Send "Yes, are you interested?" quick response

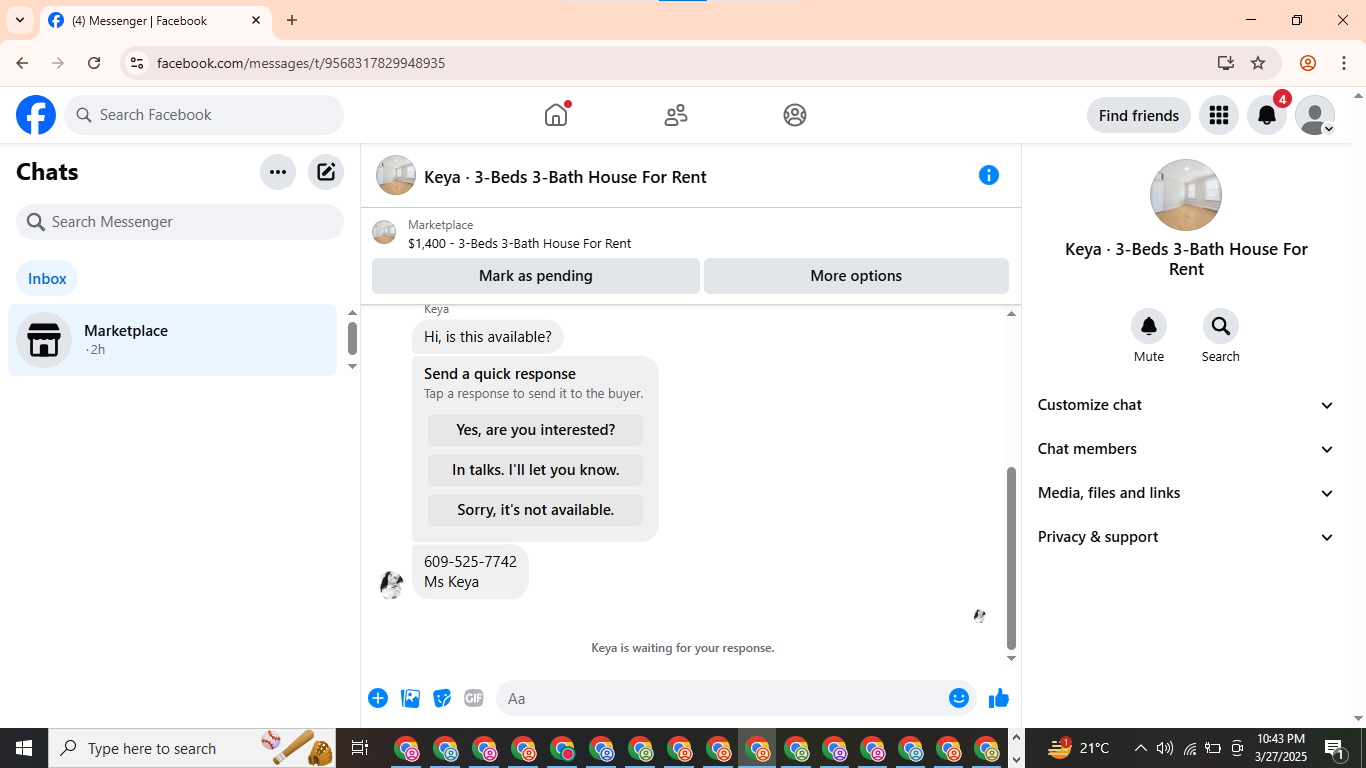536,430
